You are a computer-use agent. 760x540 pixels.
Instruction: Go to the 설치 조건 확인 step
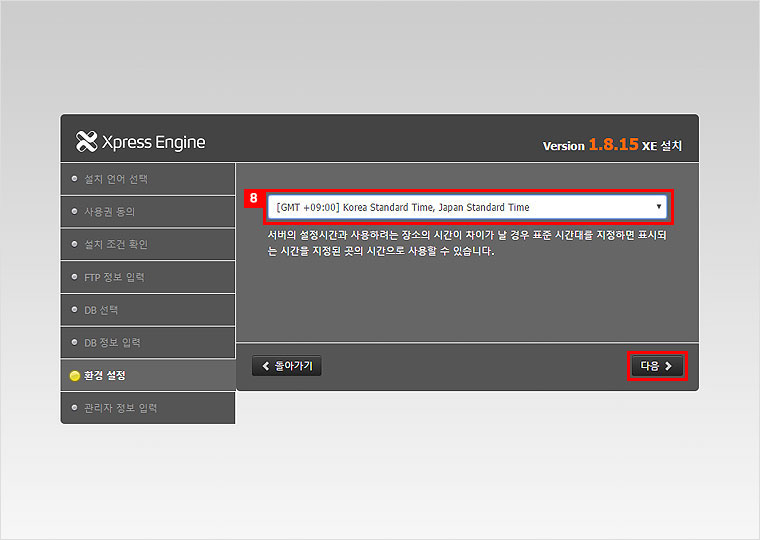[x=116, y=245]
